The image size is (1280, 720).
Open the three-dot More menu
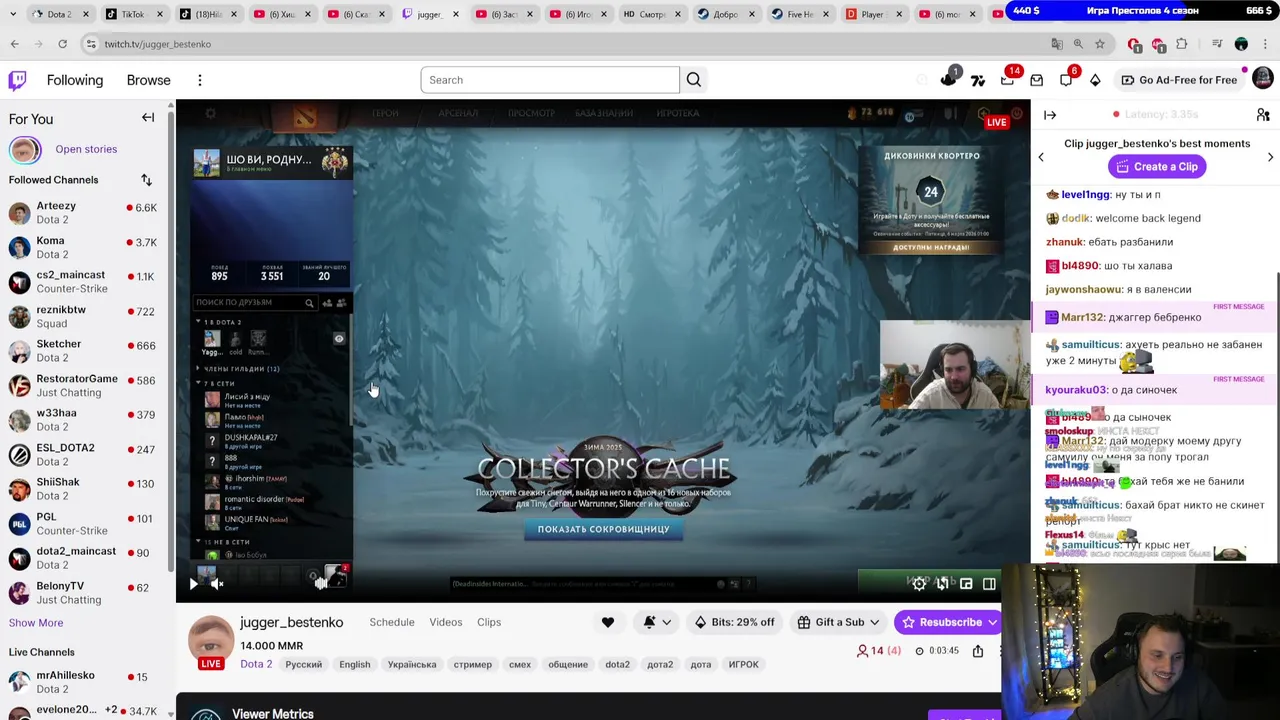200,80
